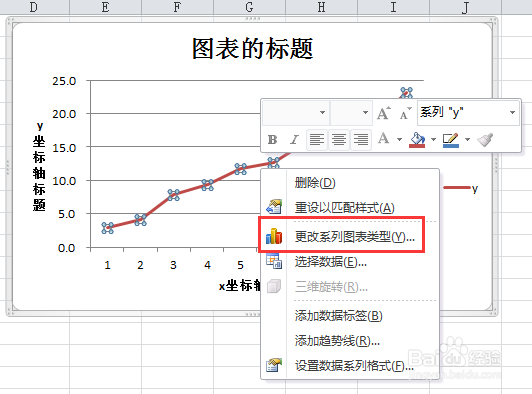Click the legend entry y
This screenshot has height=394, width=532.
[x=461, y=188]
